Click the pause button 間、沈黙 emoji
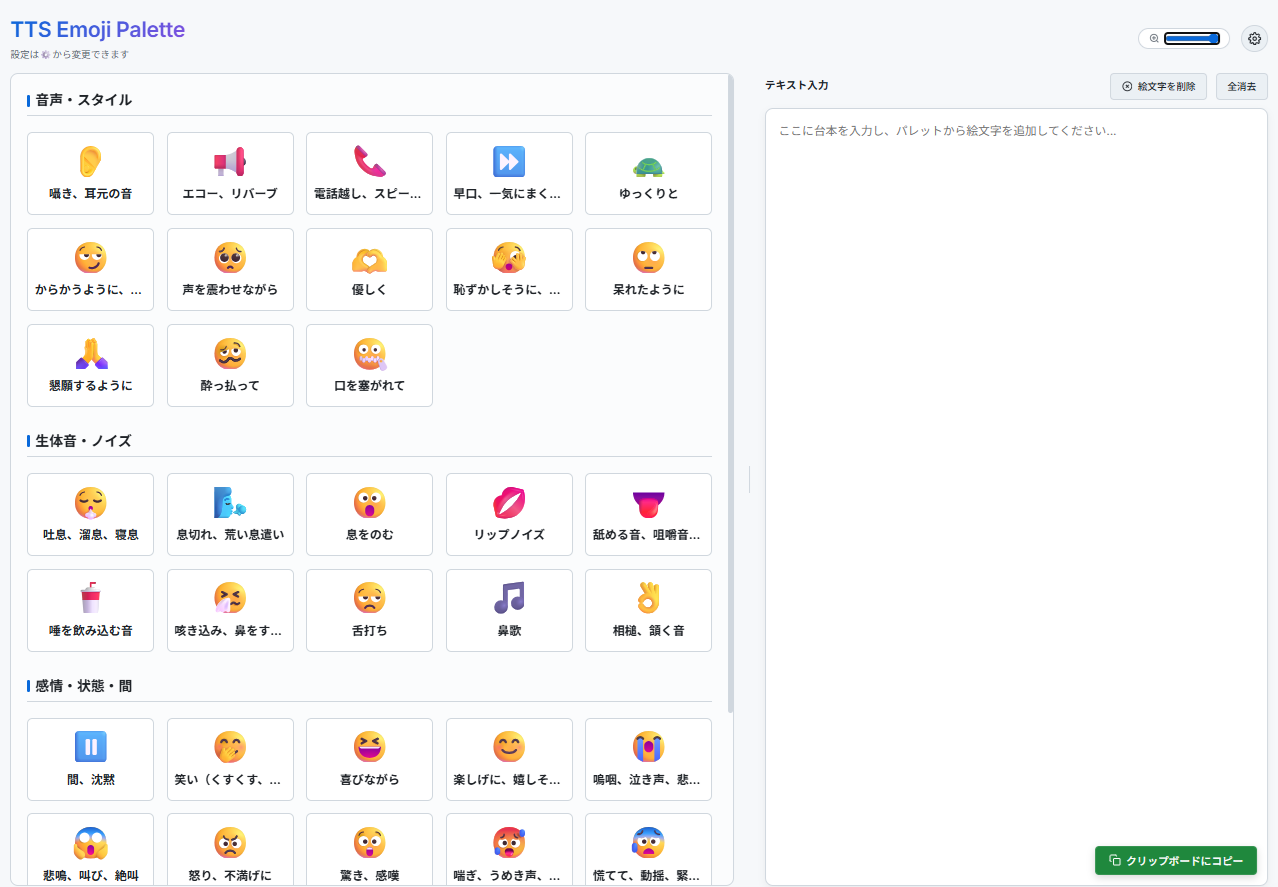This screenshot has height=887, width=1278. tap(90, 759)
